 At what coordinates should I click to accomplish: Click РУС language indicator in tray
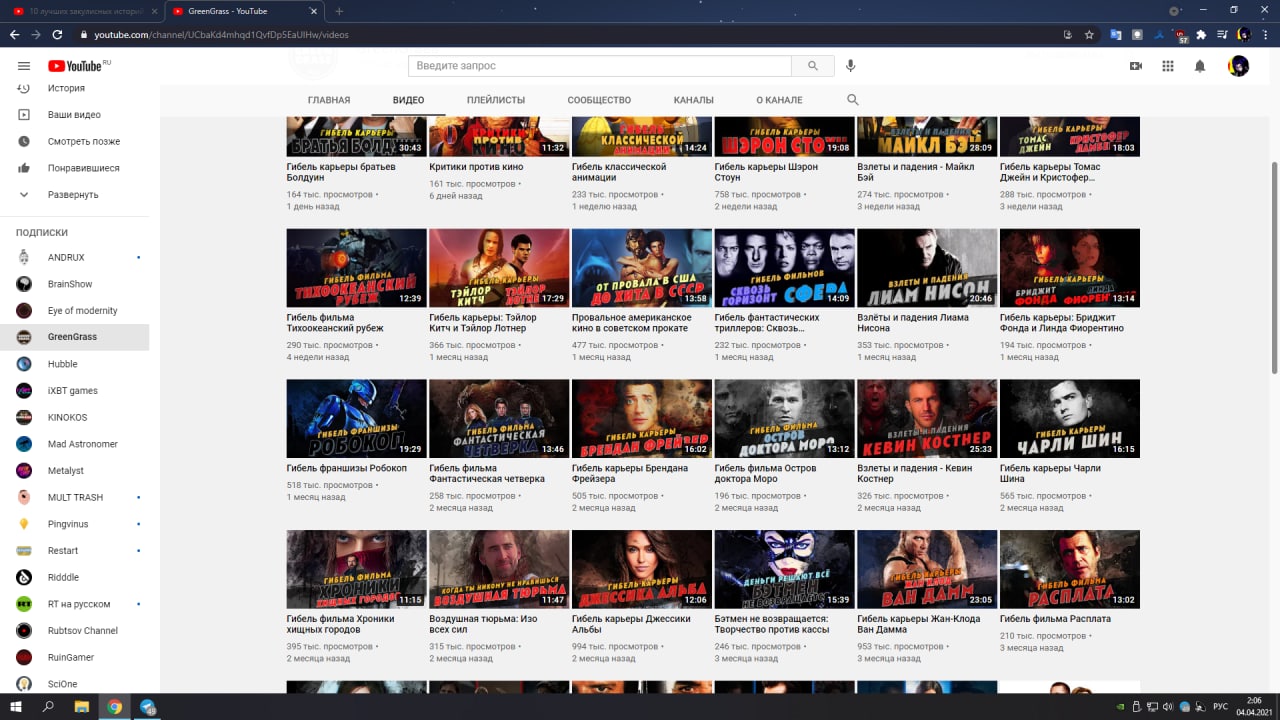click(x=1220, y=706)
